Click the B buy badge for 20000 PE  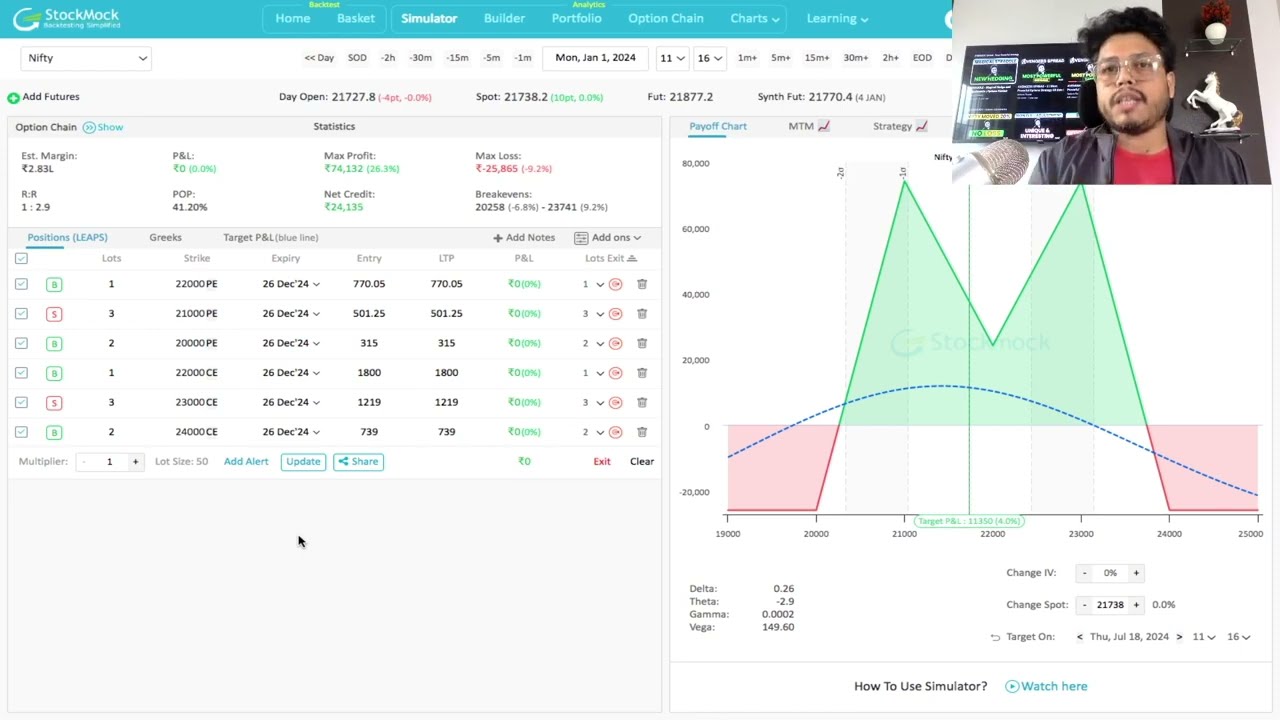54,343
